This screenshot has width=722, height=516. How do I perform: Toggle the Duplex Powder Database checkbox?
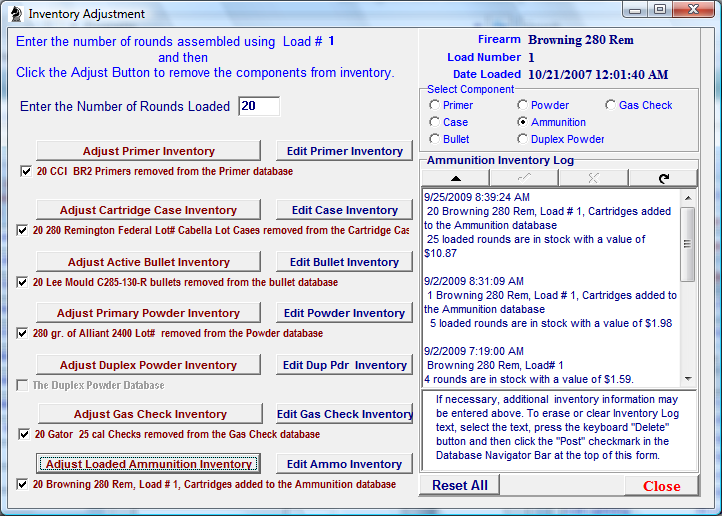click(x=22, y=385)
